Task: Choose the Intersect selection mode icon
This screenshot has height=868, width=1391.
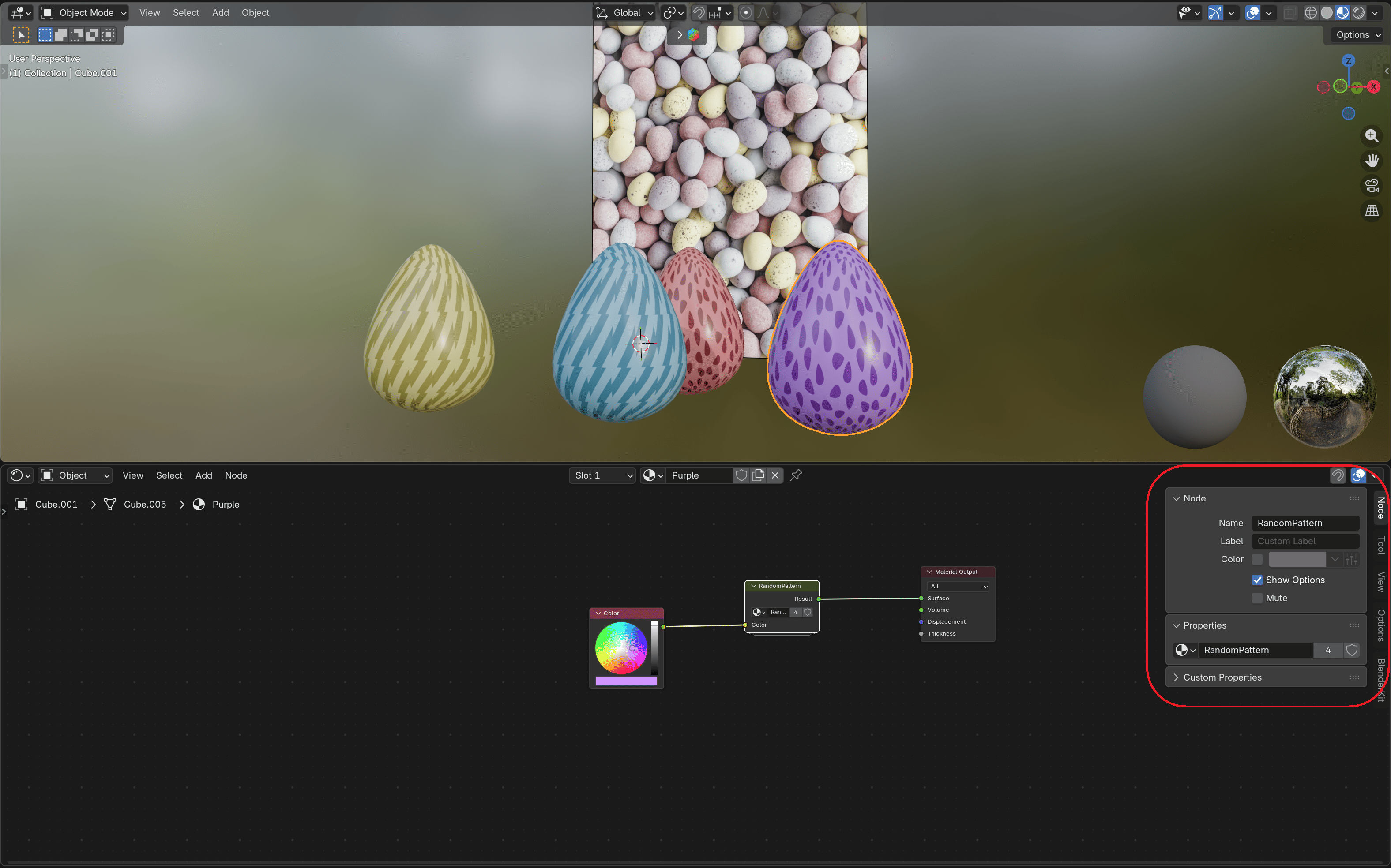Action: pos(108,35)
